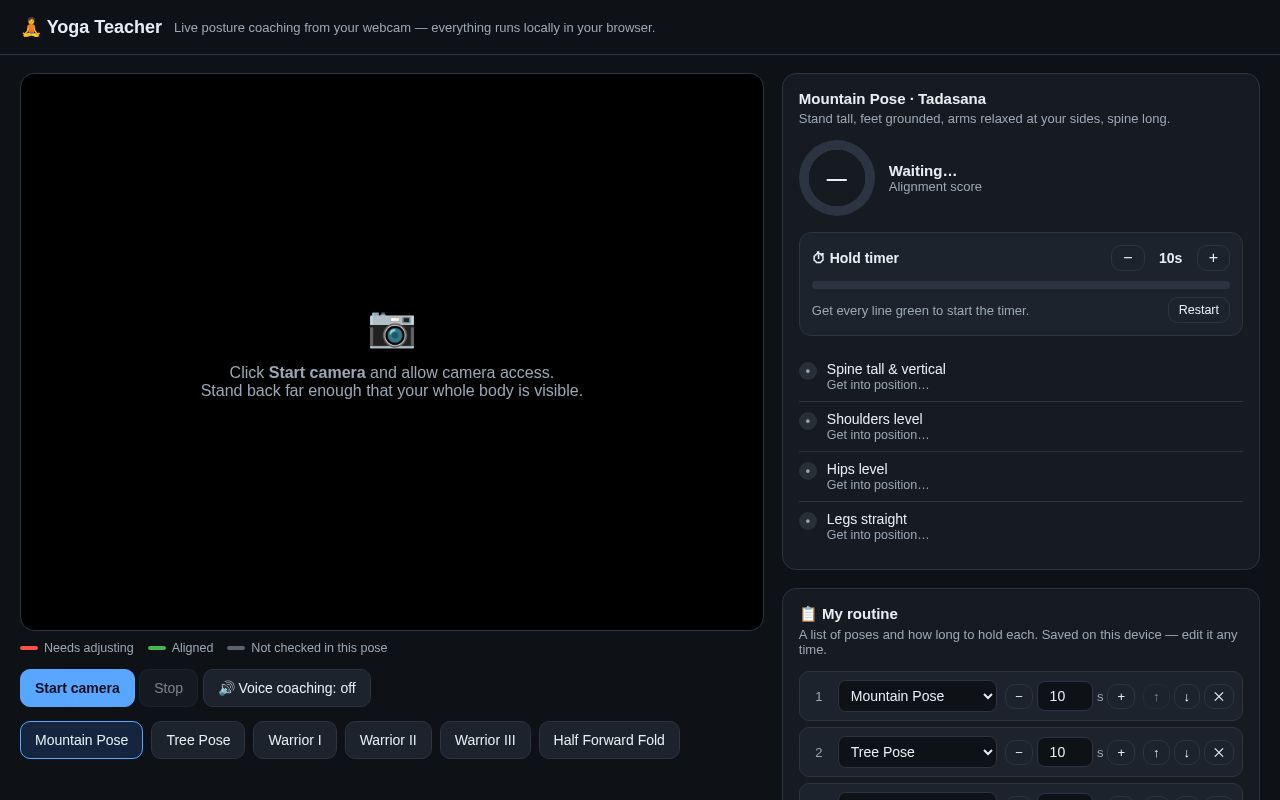Click the camera placeholder icon
Screen dimensions: 1280x800
pyautogui.click(x=392, y=328)
